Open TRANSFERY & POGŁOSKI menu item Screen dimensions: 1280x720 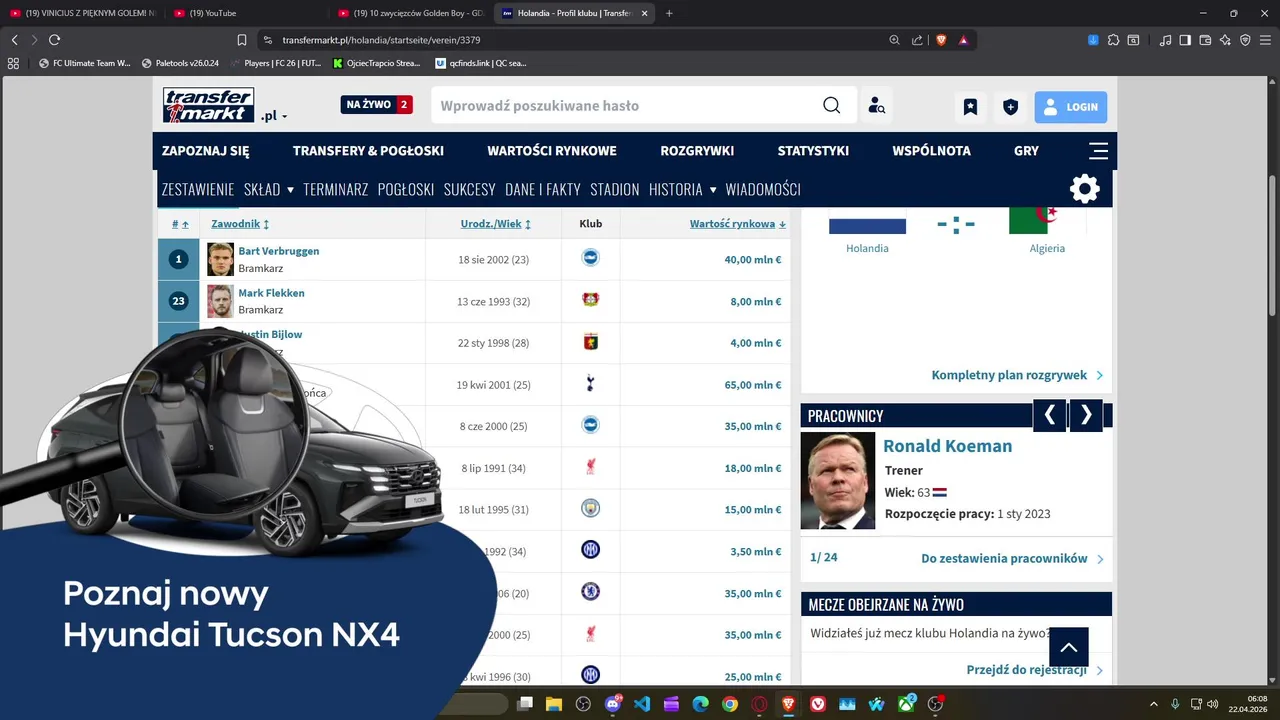[368, 151]
